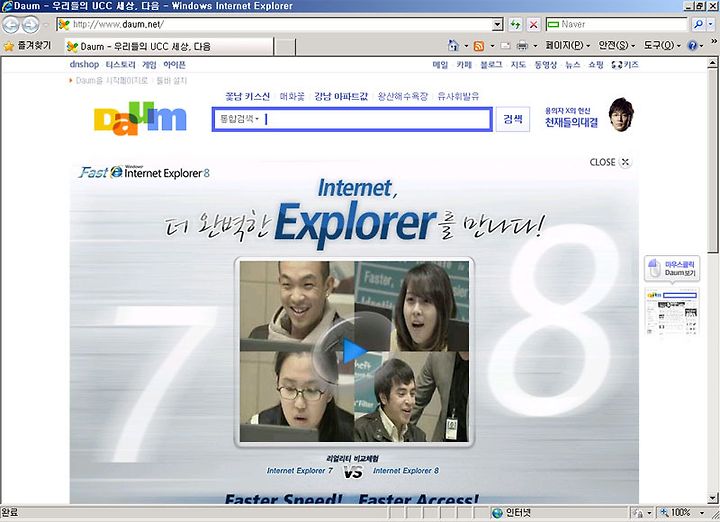Click Daum을 시작페이지로 link
Viewport: 720px width, 522px height.
[x=112, y=81]
